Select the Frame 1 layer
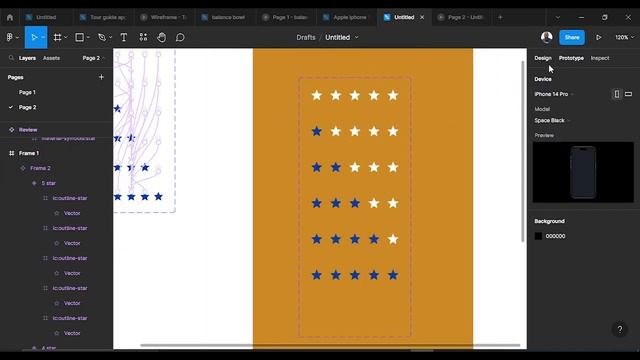The image size is (640, 360). pyautogui.click(x=29, y=153)
